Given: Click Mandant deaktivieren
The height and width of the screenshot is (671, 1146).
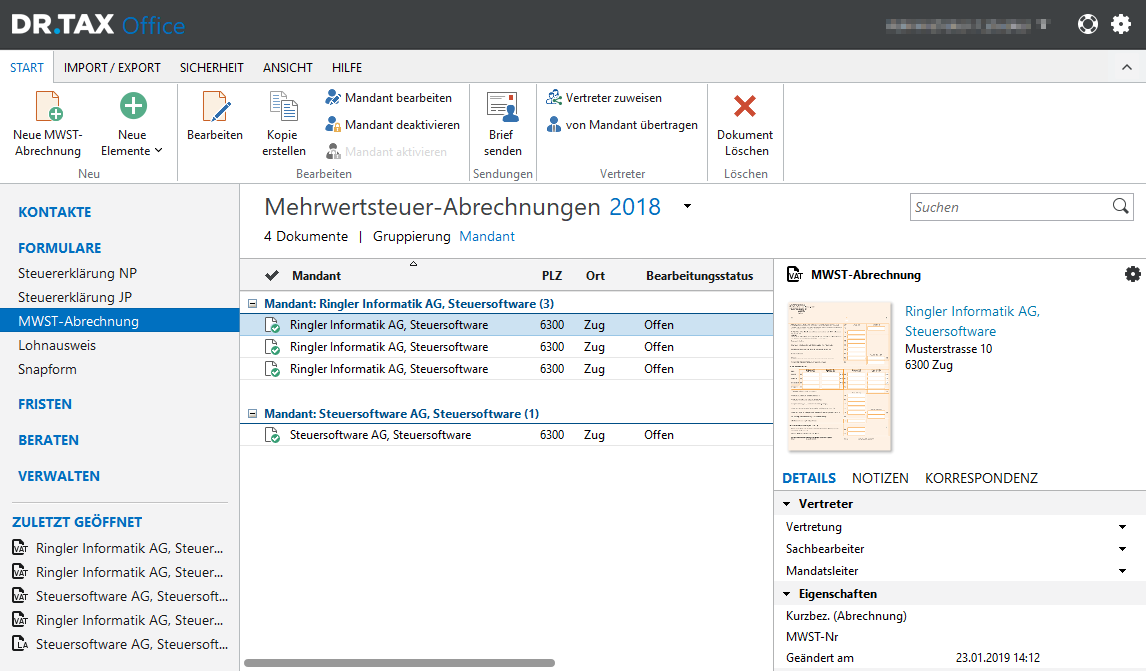Looking at the screenshot, I should point(392,125).
